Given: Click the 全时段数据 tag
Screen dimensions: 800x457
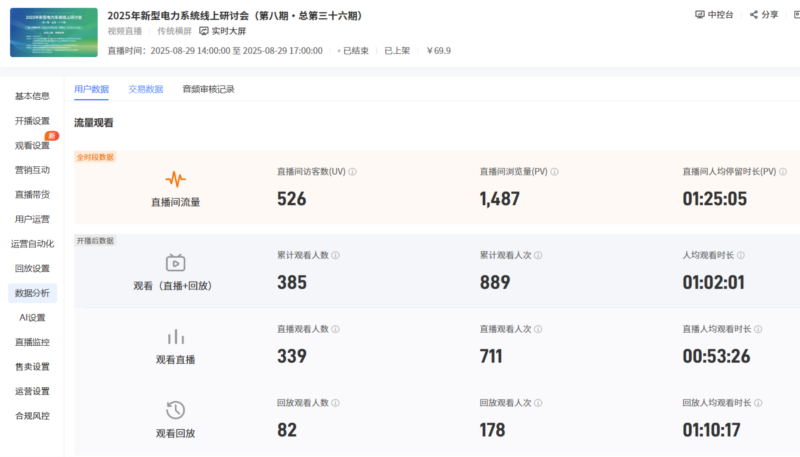Looking at the screenshot, I should (x=95, y=157).
